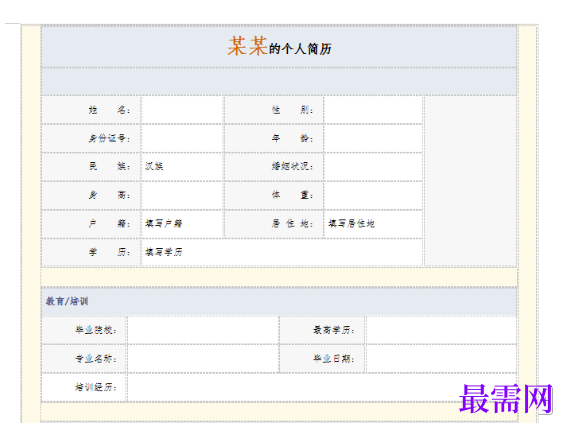
Task: Select the 汉族 text in 民族 field
Action: pos(154,166)
